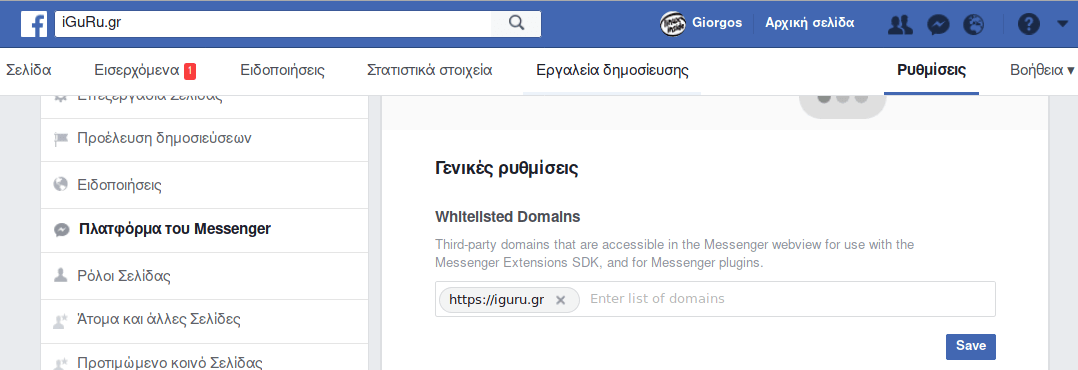The width and height of the screenshot is (1078, 370).
Task: Click the globe icon beside Ειδοποιήσεις sidebar item
Action: coord(60,184)
